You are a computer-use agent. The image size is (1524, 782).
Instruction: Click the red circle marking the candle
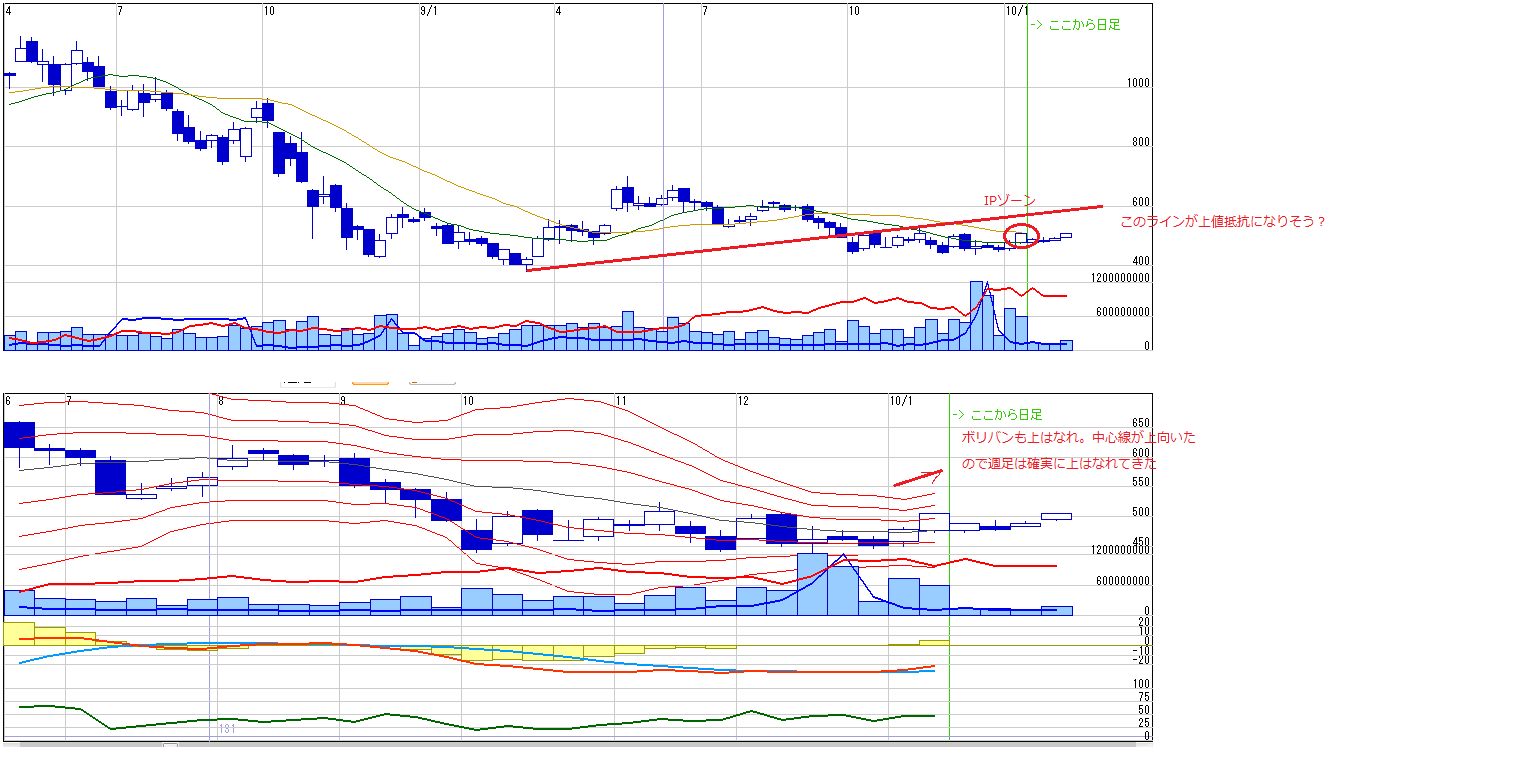pyautogui.click(x=1021, y=236)
